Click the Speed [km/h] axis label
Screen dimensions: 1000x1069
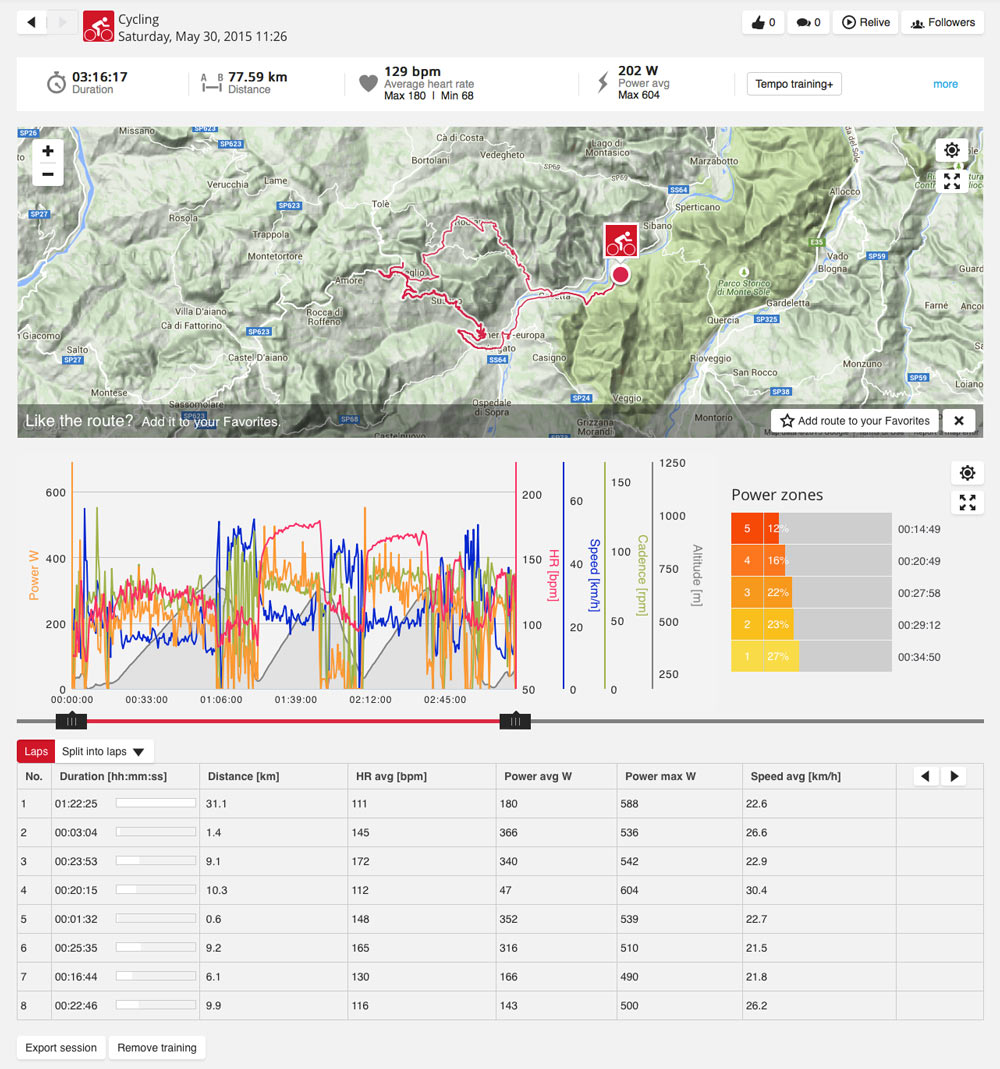point(594,575)
